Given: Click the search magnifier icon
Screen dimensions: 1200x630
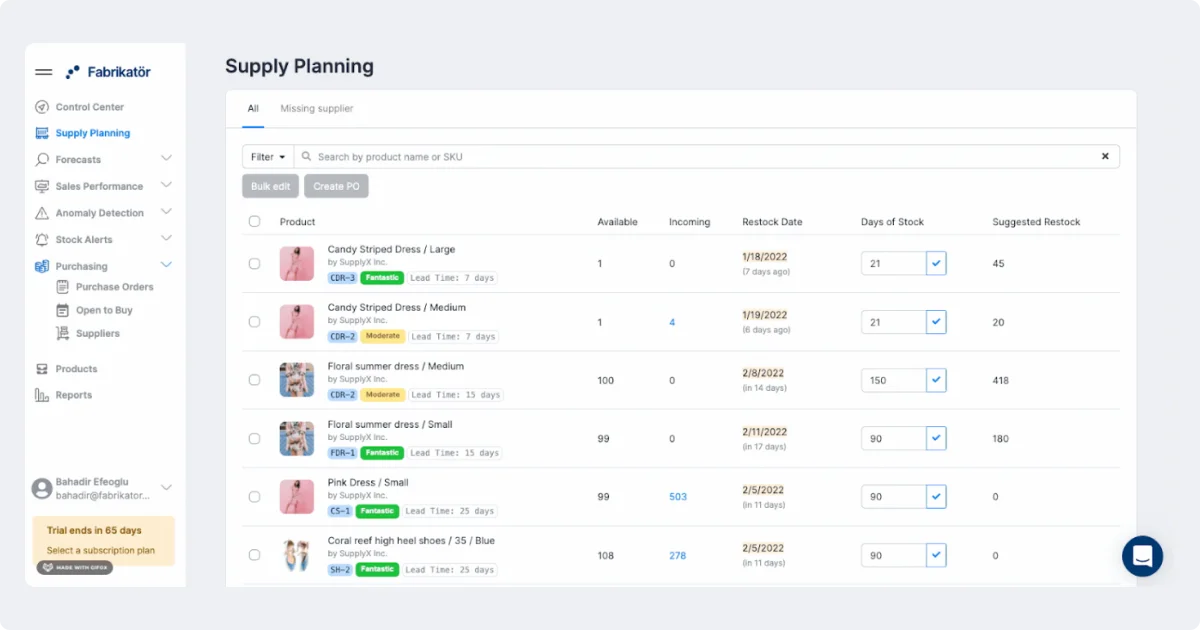Looking at the screenshot, I should click(307, 157).
